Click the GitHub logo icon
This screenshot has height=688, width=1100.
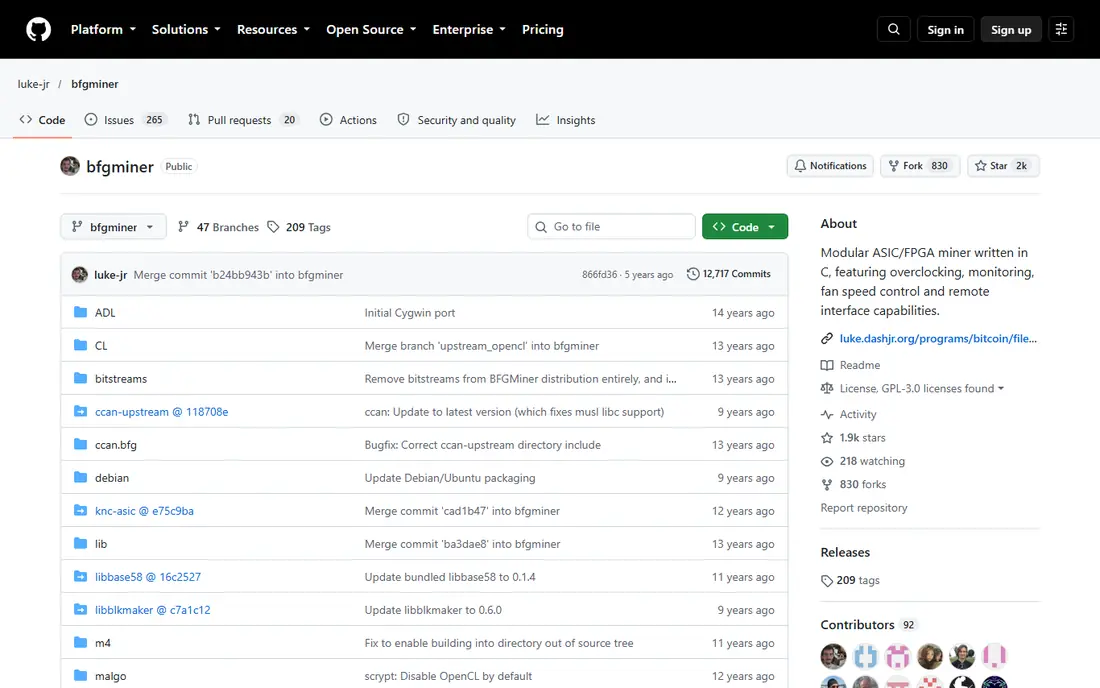[x=39, y=29]
